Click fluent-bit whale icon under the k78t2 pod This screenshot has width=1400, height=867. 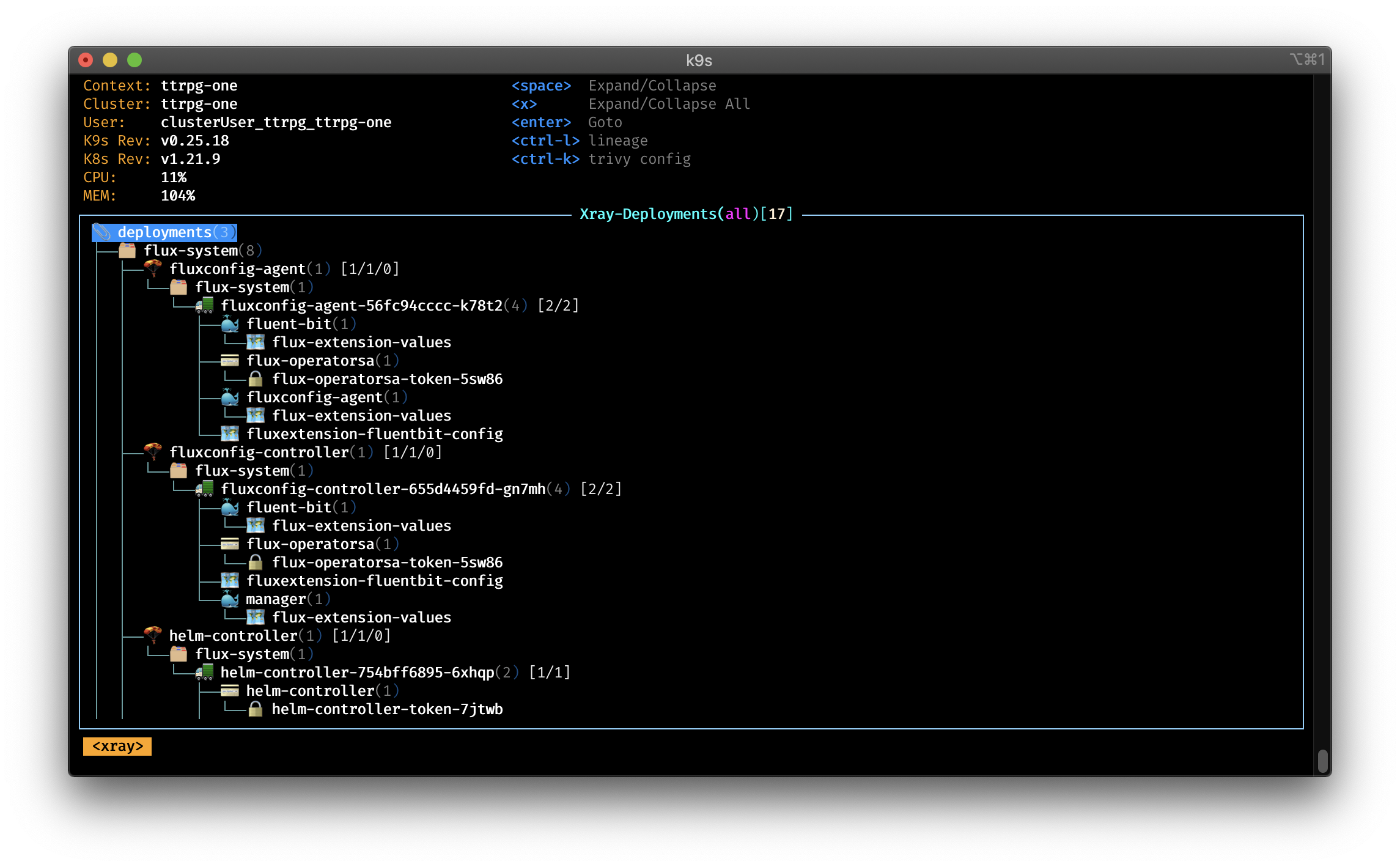pyautogui.click(x=230, y=324)
